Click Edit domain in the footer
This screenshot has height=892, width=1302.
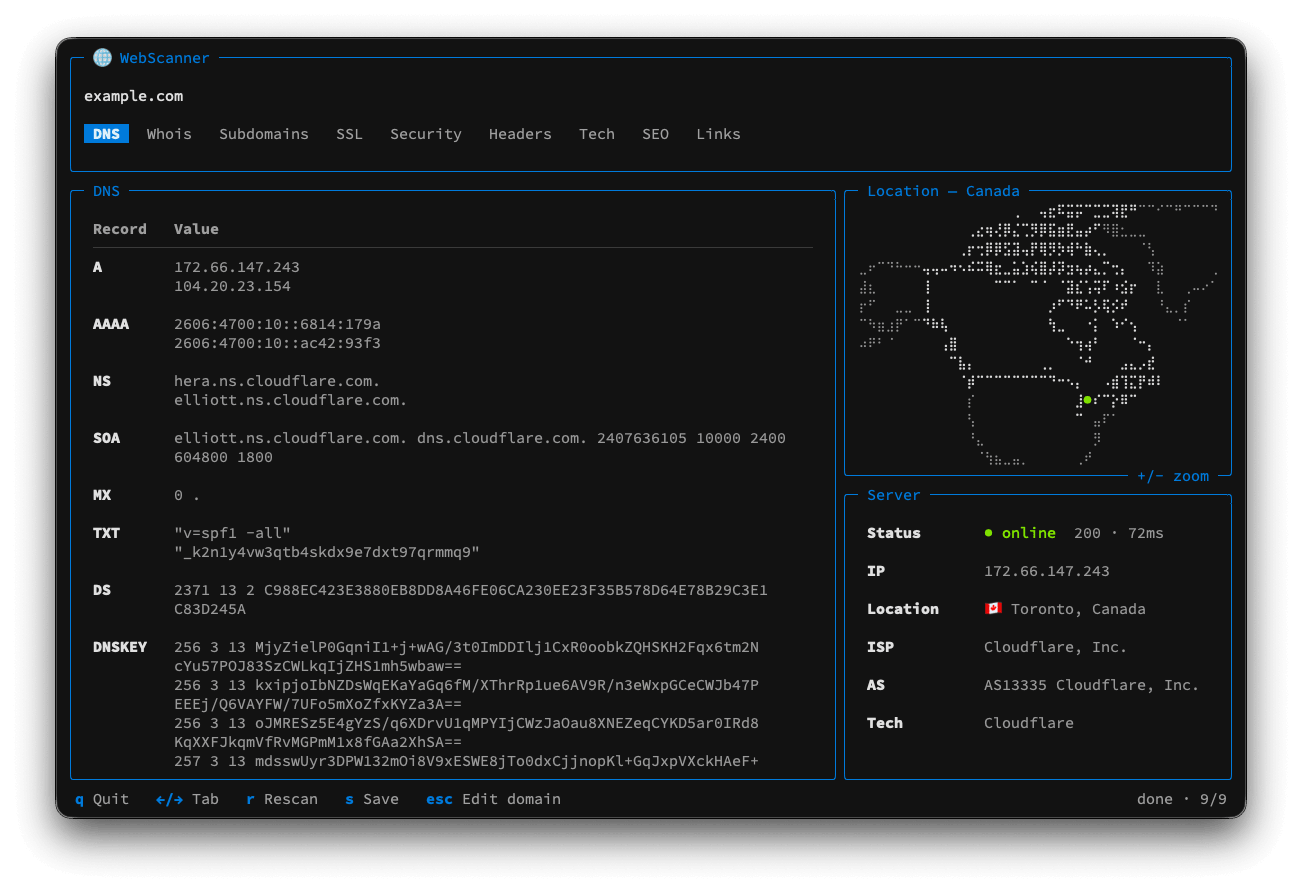493,799
